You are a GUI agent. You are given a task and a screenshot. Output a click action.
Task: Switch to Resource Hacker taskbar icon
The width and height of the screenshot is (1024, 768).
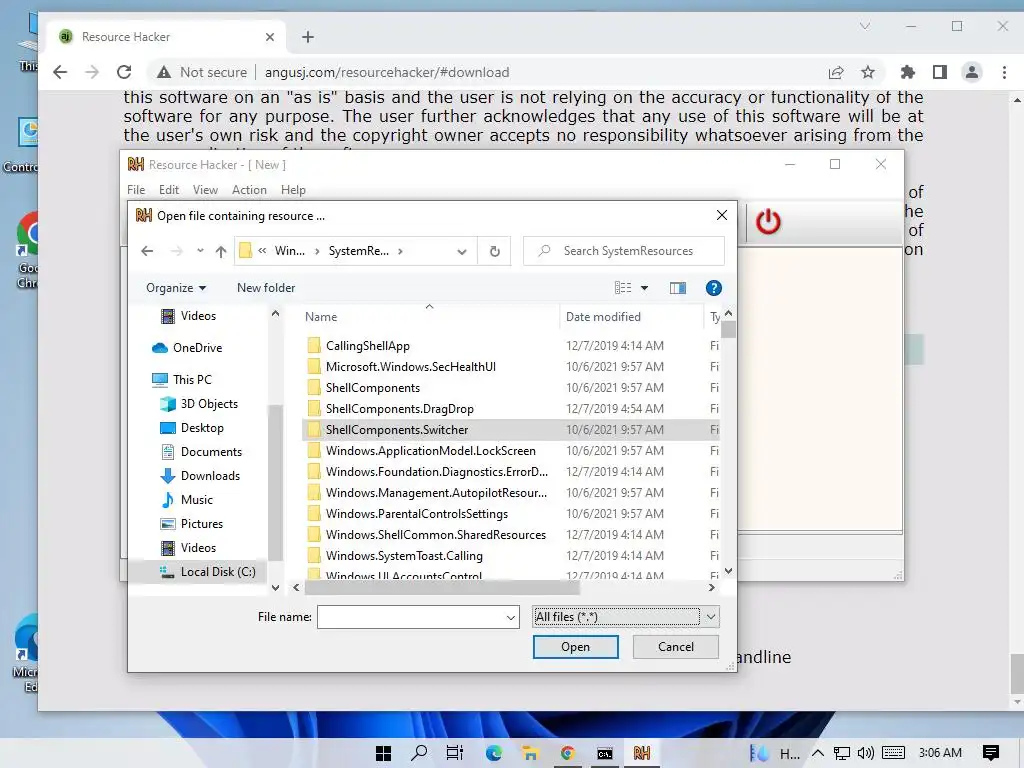point(641,753)
